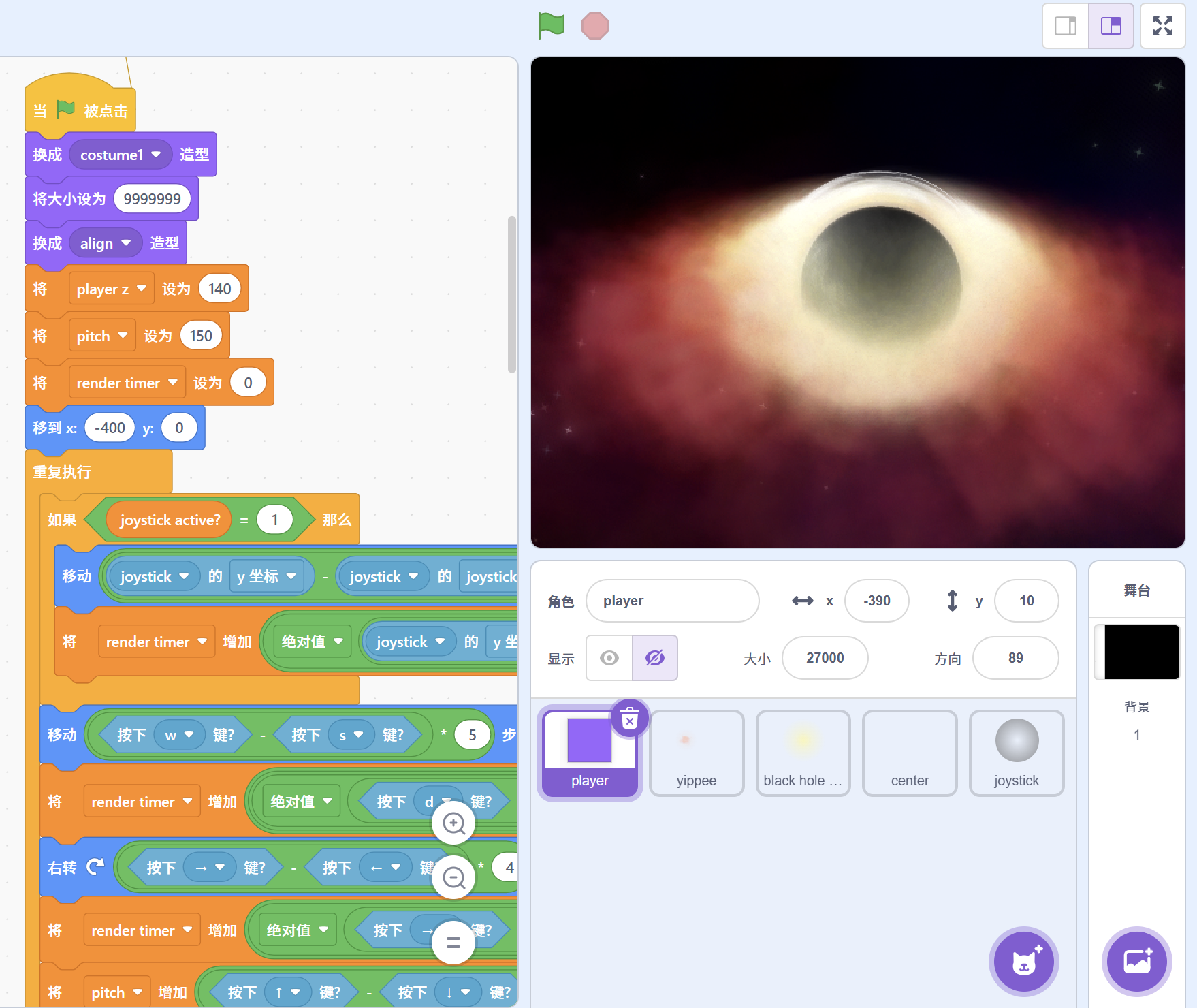This screenshot has width=1197, height=1008.
Task: Click the green flag to run project
Action: [x=551, y=26]
